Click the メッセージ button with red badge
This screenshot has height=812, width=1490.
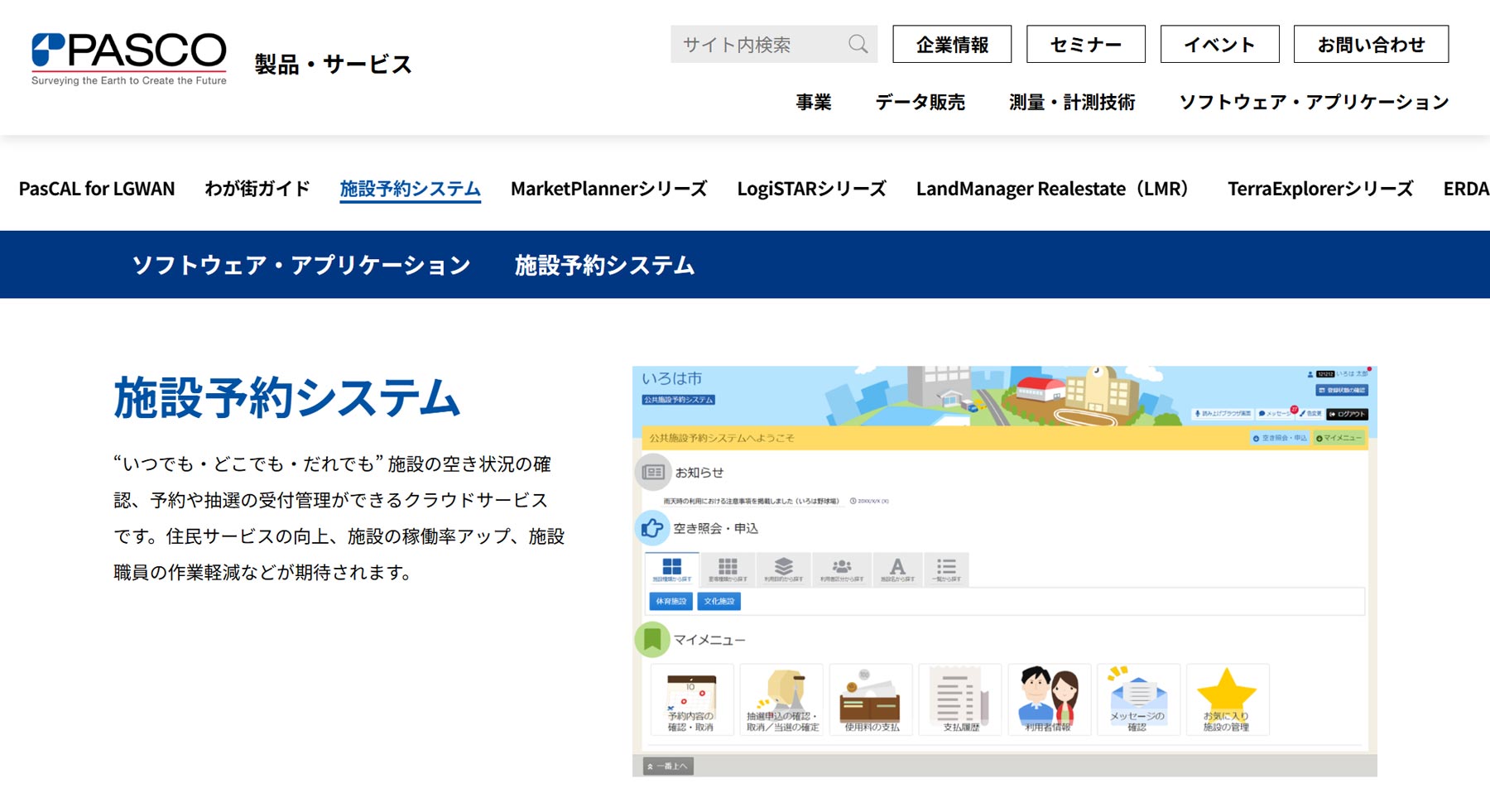[x=1276, y=414]
